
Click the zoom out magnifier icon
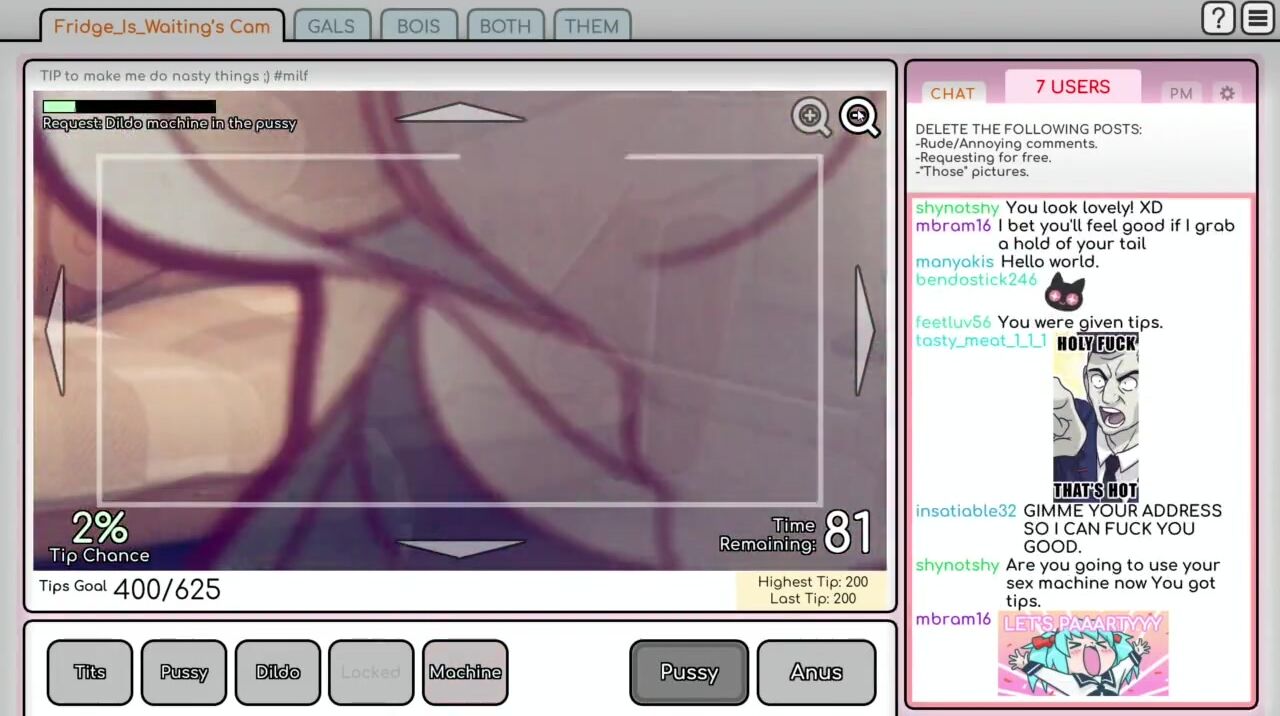point(859,117)
